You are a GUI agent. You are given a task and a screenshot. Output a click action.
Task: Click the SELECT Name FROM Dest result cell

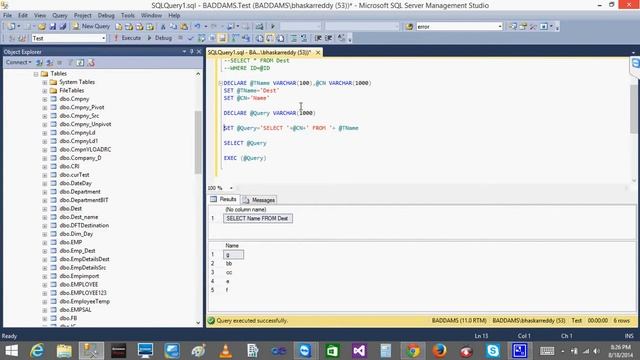[x=258, y=218]
